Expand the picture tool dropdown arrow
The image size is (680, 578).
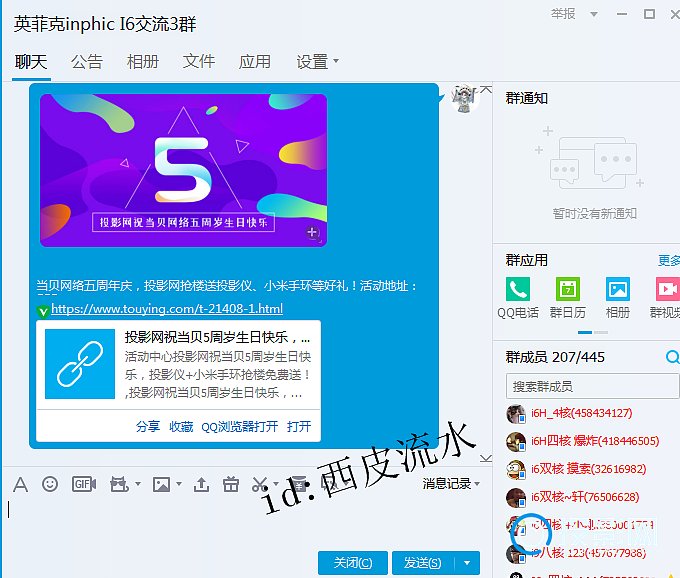coord(179,483)
